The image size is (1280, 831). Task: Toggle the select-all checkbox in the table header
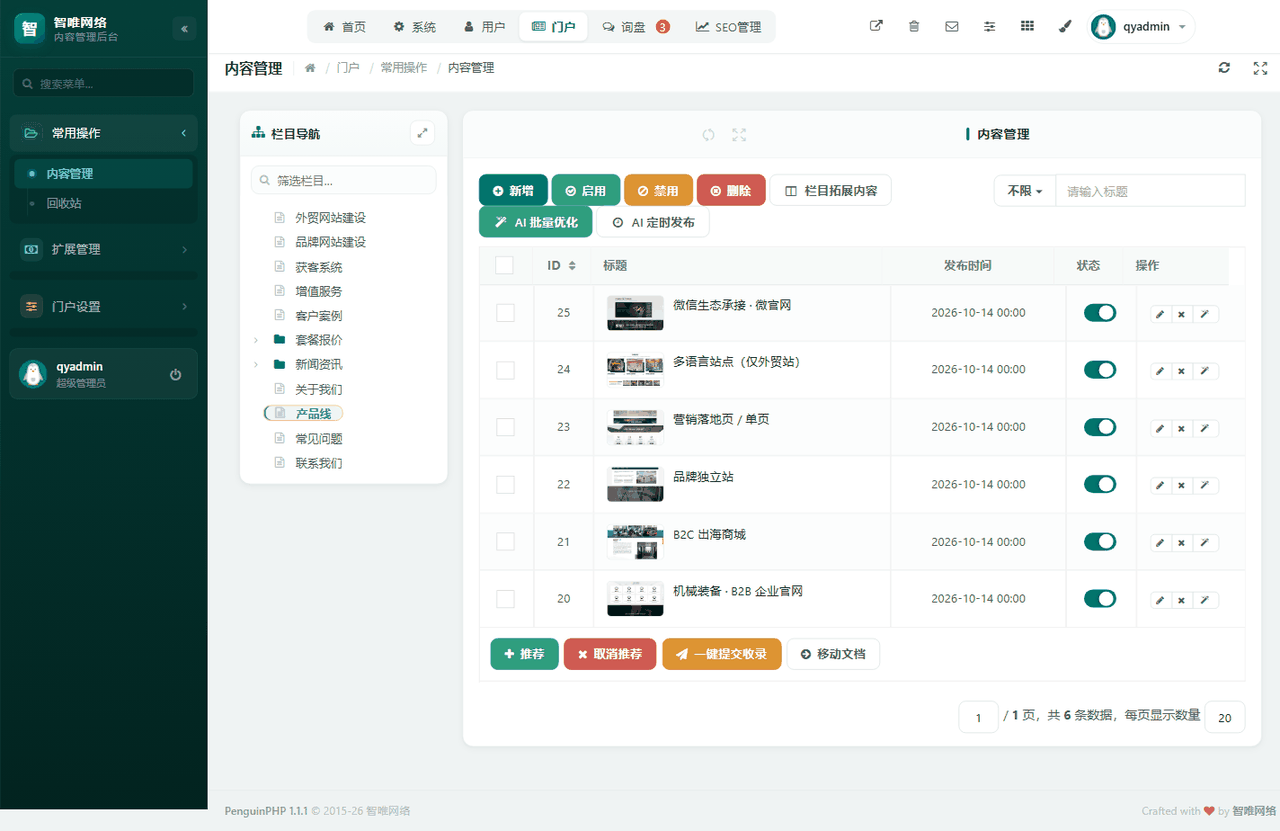click(504, 265)
